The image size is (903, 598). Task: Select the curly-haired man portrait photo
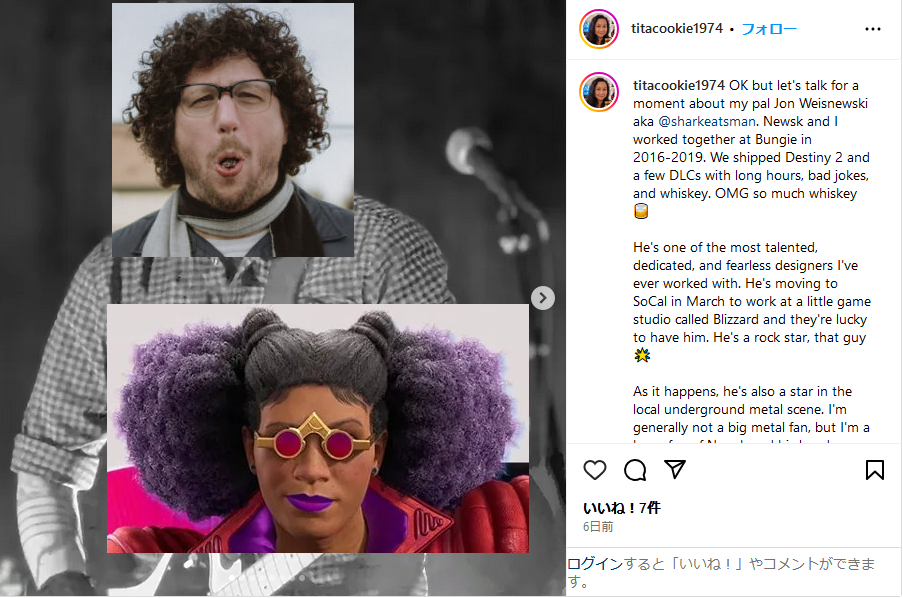[233, 130]
